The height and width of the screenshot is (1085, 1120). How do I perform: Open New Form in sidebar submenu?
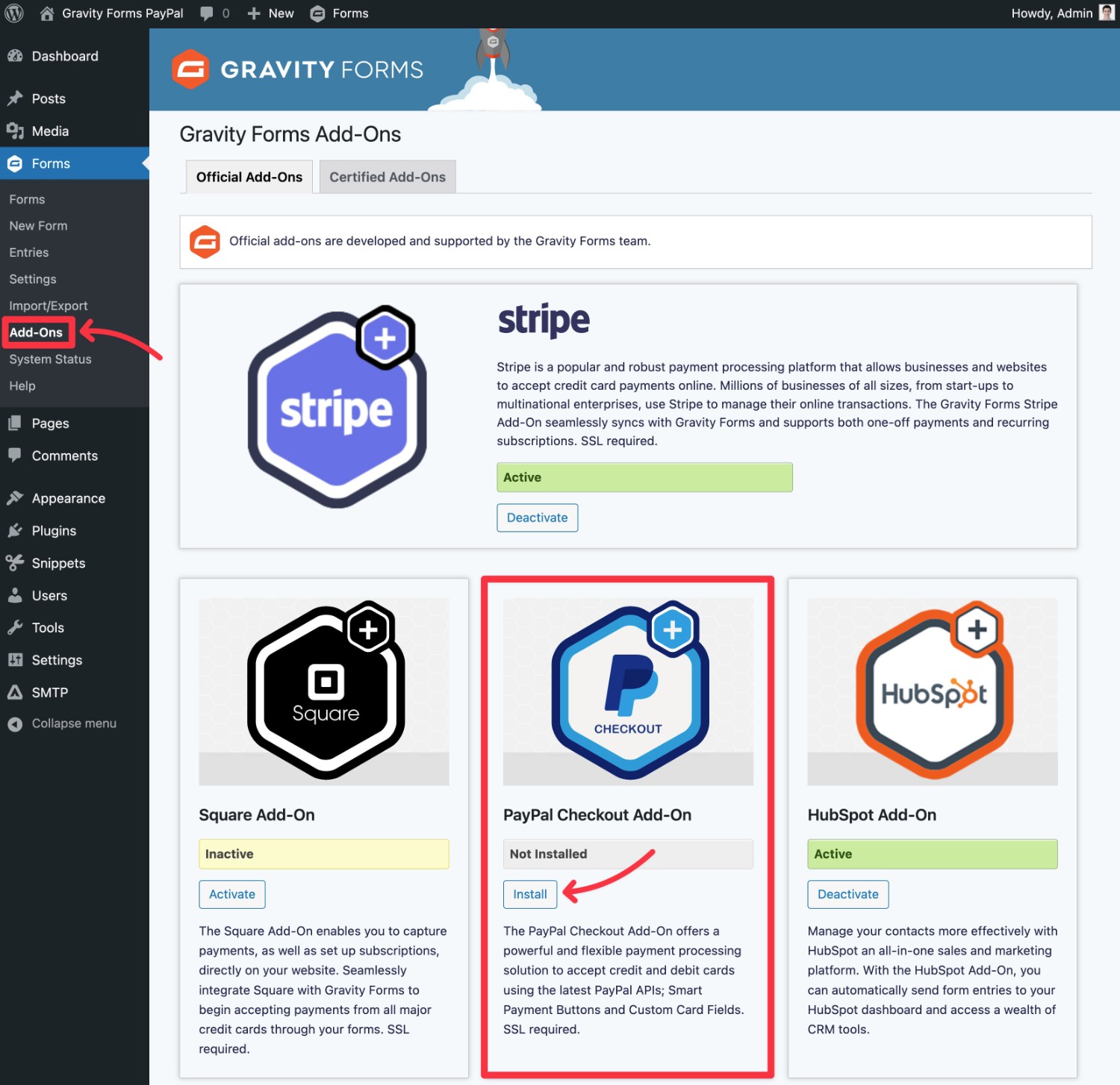click(38, 226)
